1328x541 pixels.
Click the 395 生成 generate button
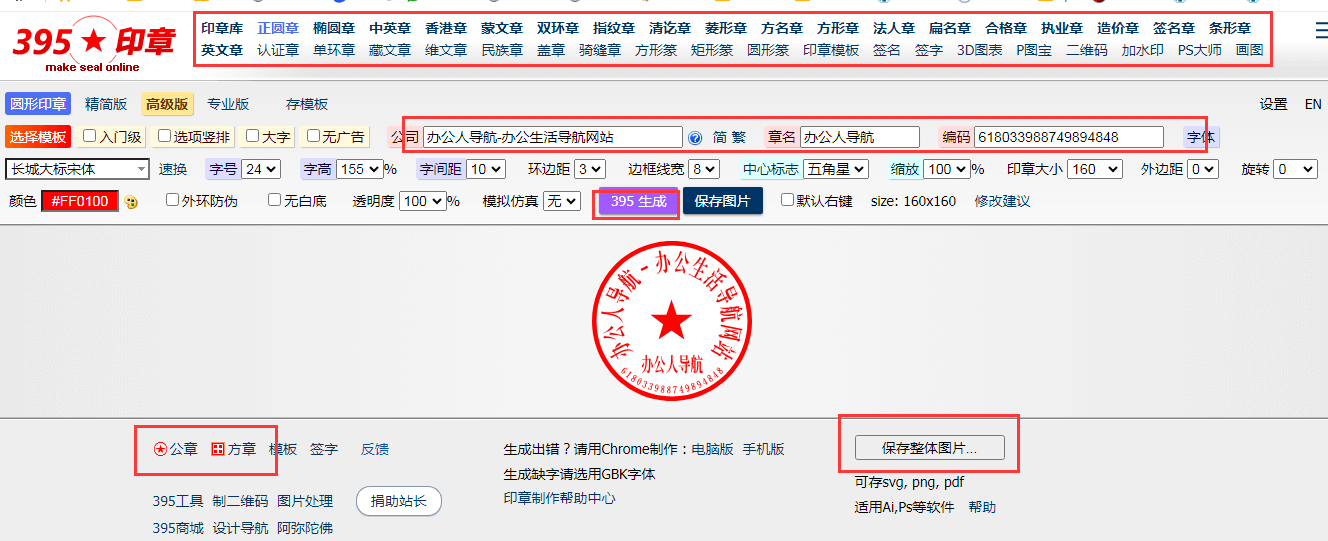pos(639,201)
